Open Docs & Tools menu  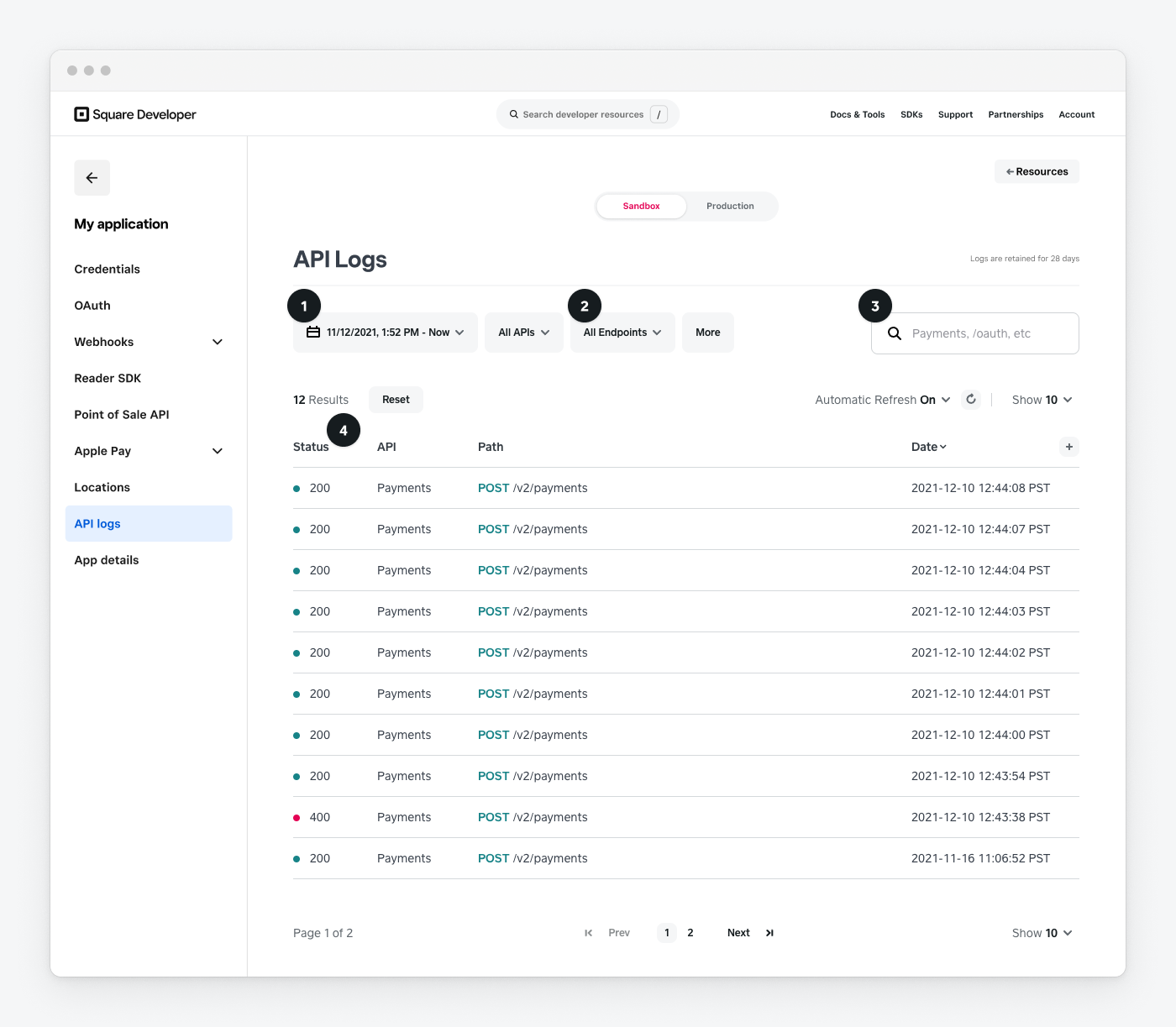[858, 114]
